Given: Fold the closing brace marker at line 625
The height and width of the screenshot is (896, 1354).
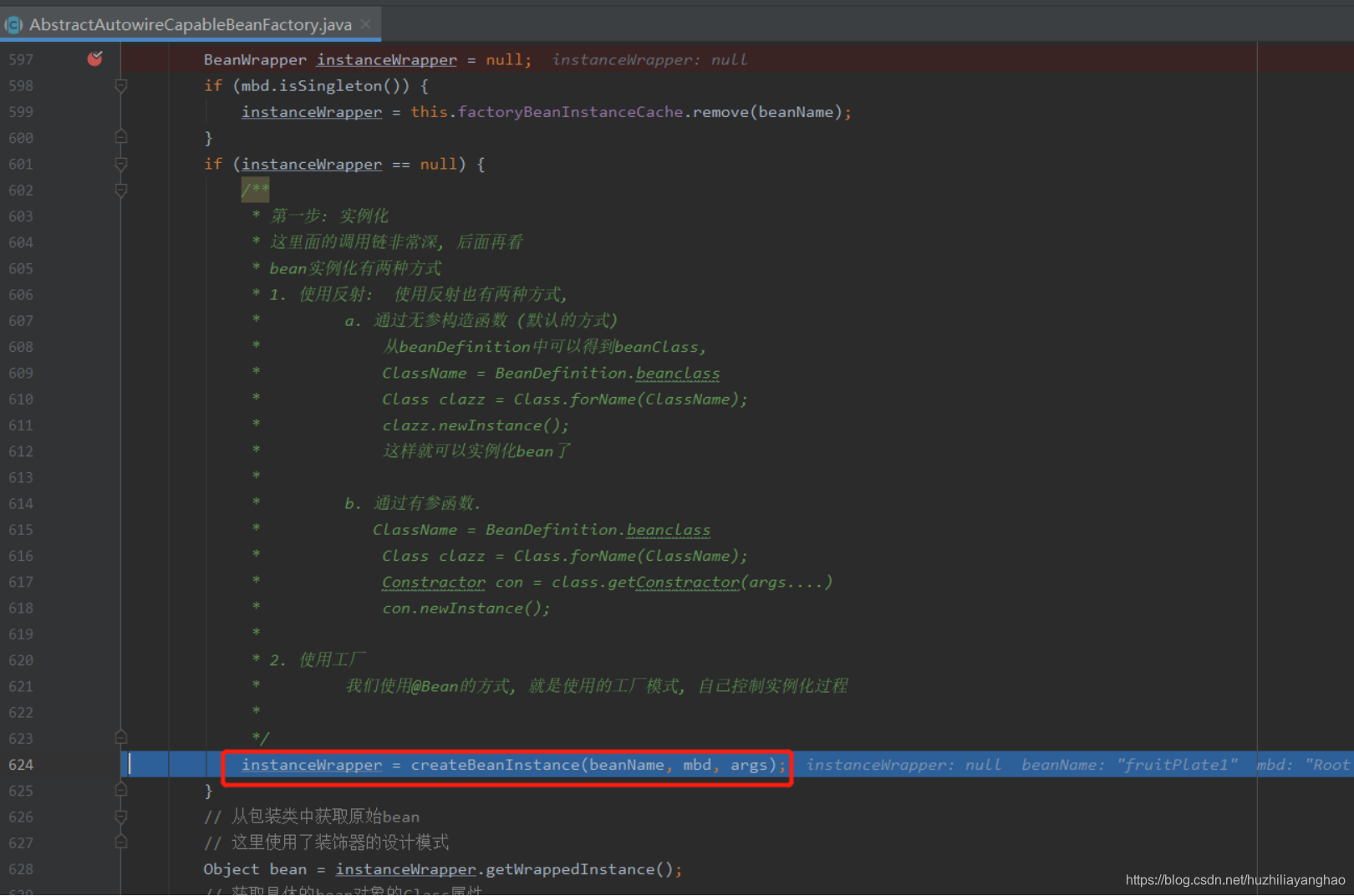Looking at the screenshot, I should (120, 790).
